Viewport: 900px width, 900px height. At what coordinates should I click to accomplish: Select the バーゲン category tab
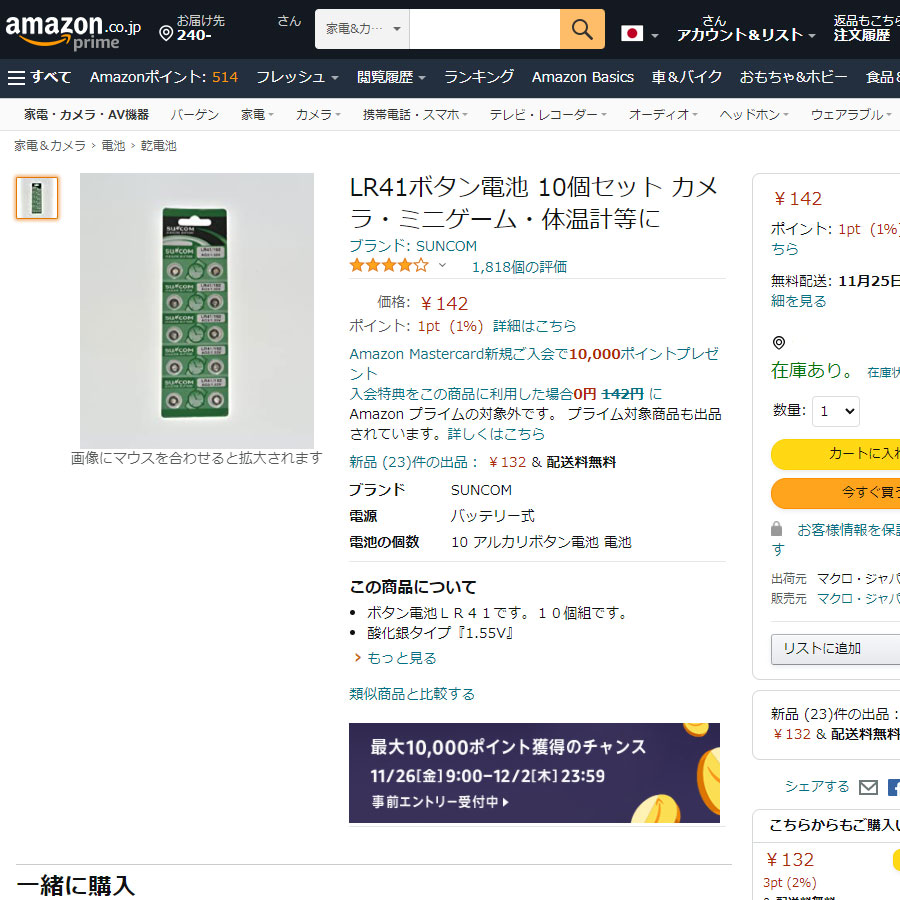pos(194,115)
